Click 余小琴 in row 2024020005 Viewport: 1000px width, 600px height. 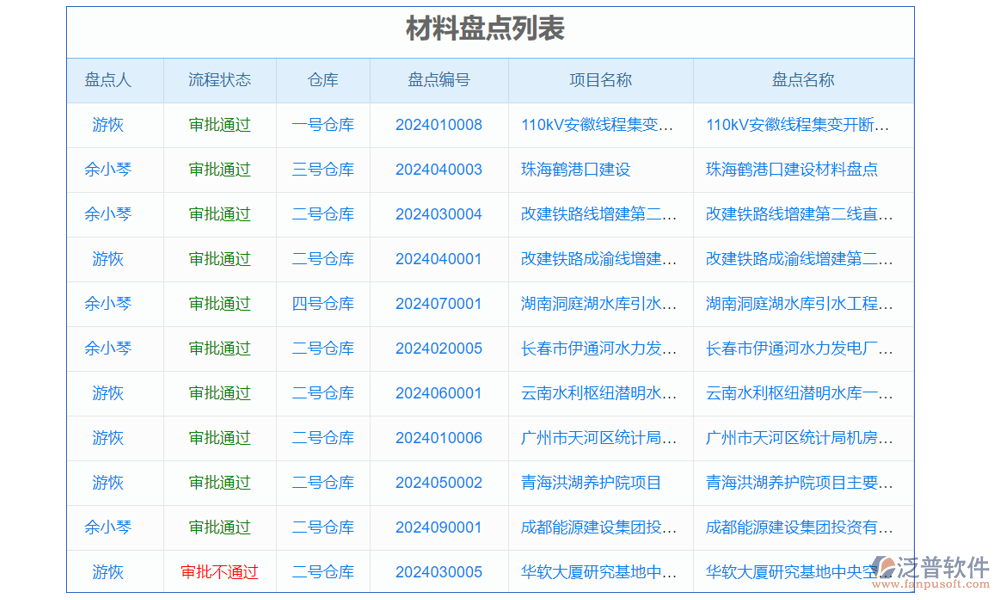(x=108, y=348)
